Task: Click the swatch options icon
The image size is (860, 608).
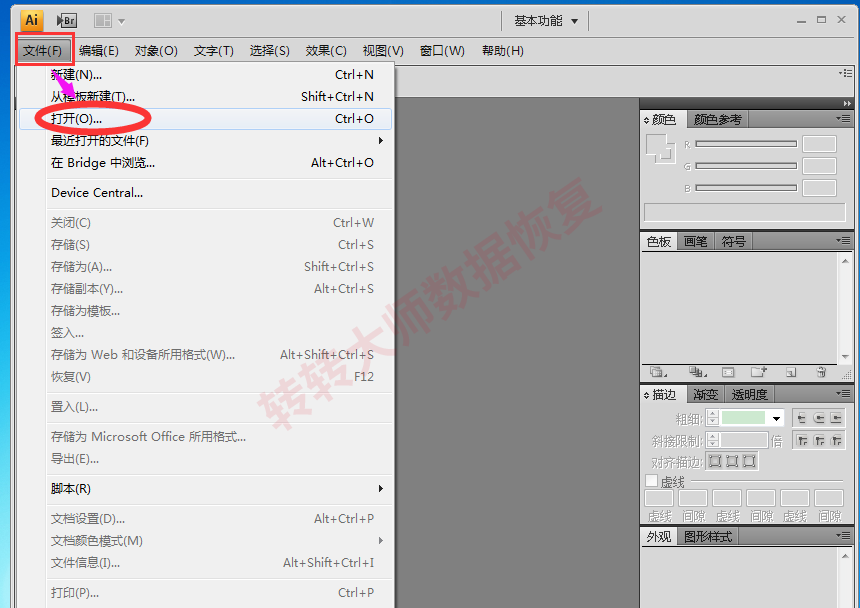Action: (x=728, y=373)
